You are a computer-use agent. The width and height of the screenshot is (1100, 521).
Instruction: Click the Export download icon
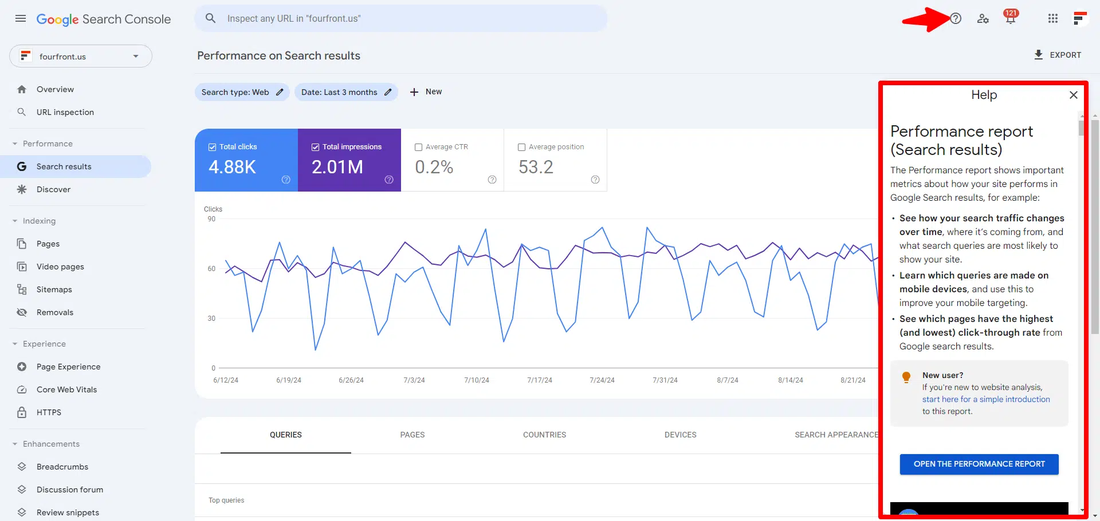pyautogui.click(x=1038, y=55)
